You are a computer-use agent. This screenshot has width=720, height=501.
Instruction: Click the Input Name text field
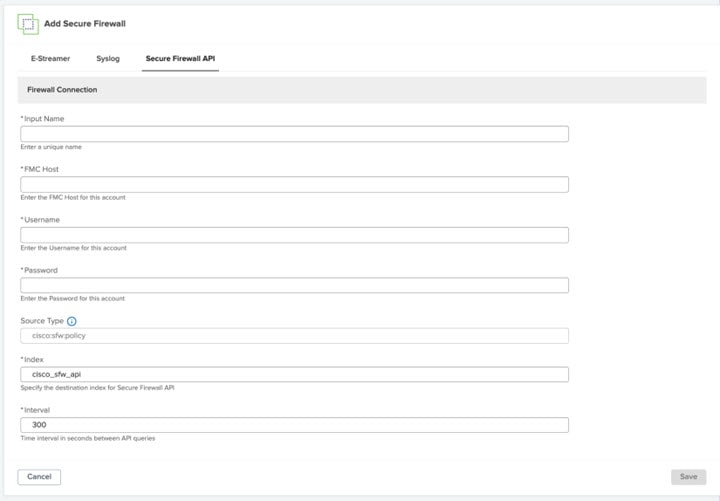294,134
